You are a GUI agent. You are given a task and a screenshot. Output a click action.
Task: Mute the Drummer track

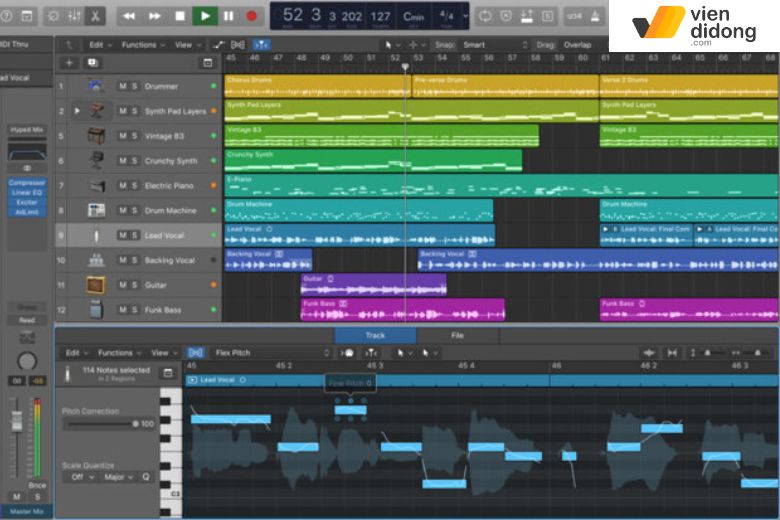(122, 86)
